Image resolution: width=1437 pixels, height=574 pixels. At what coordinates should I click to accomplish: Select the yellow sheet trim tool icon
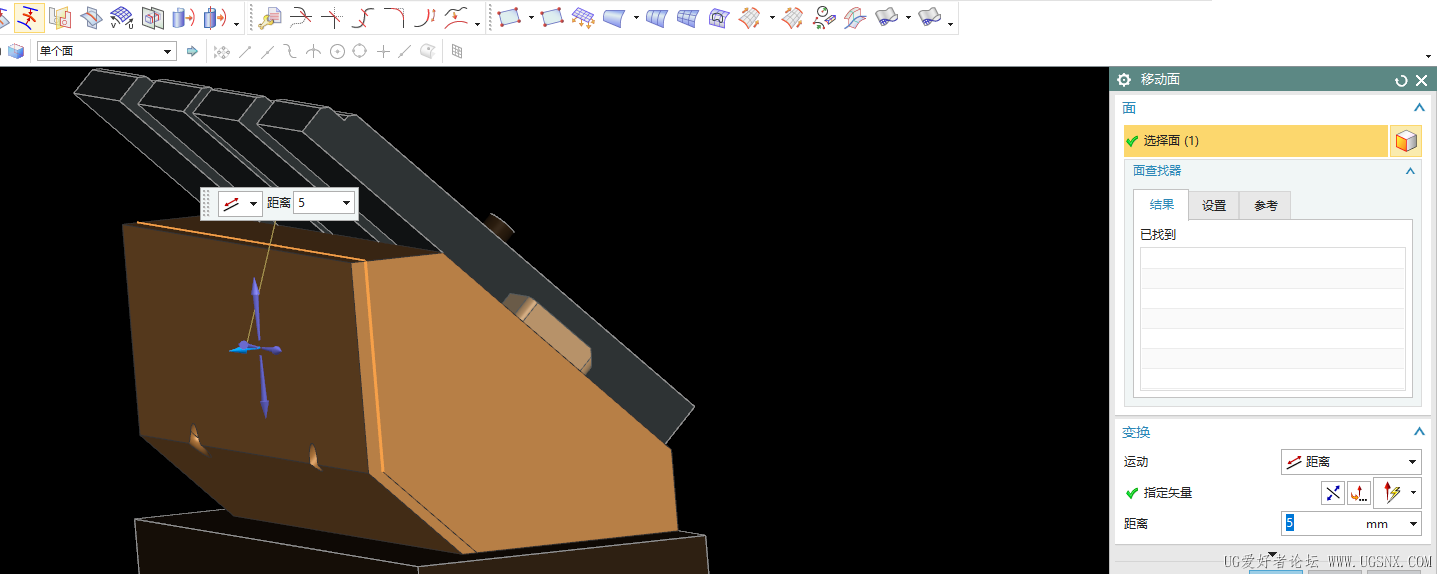click(x=60, y=17)
